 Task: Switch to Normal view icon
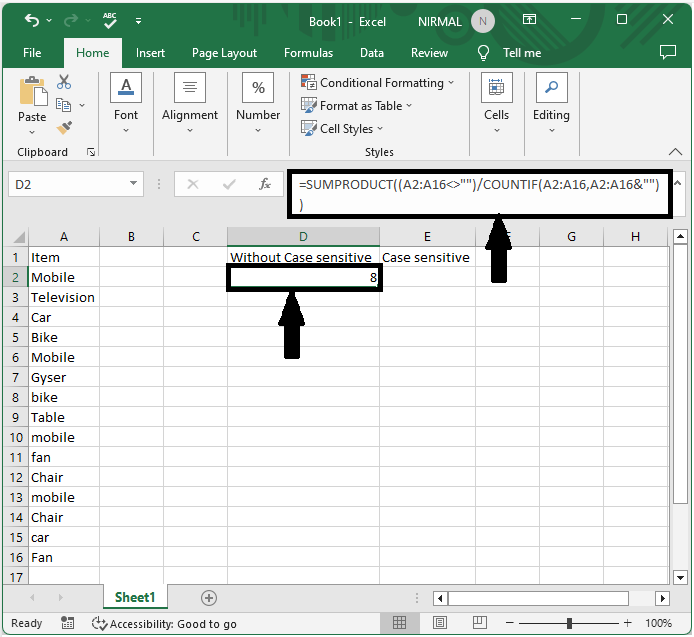coord(399,623)
